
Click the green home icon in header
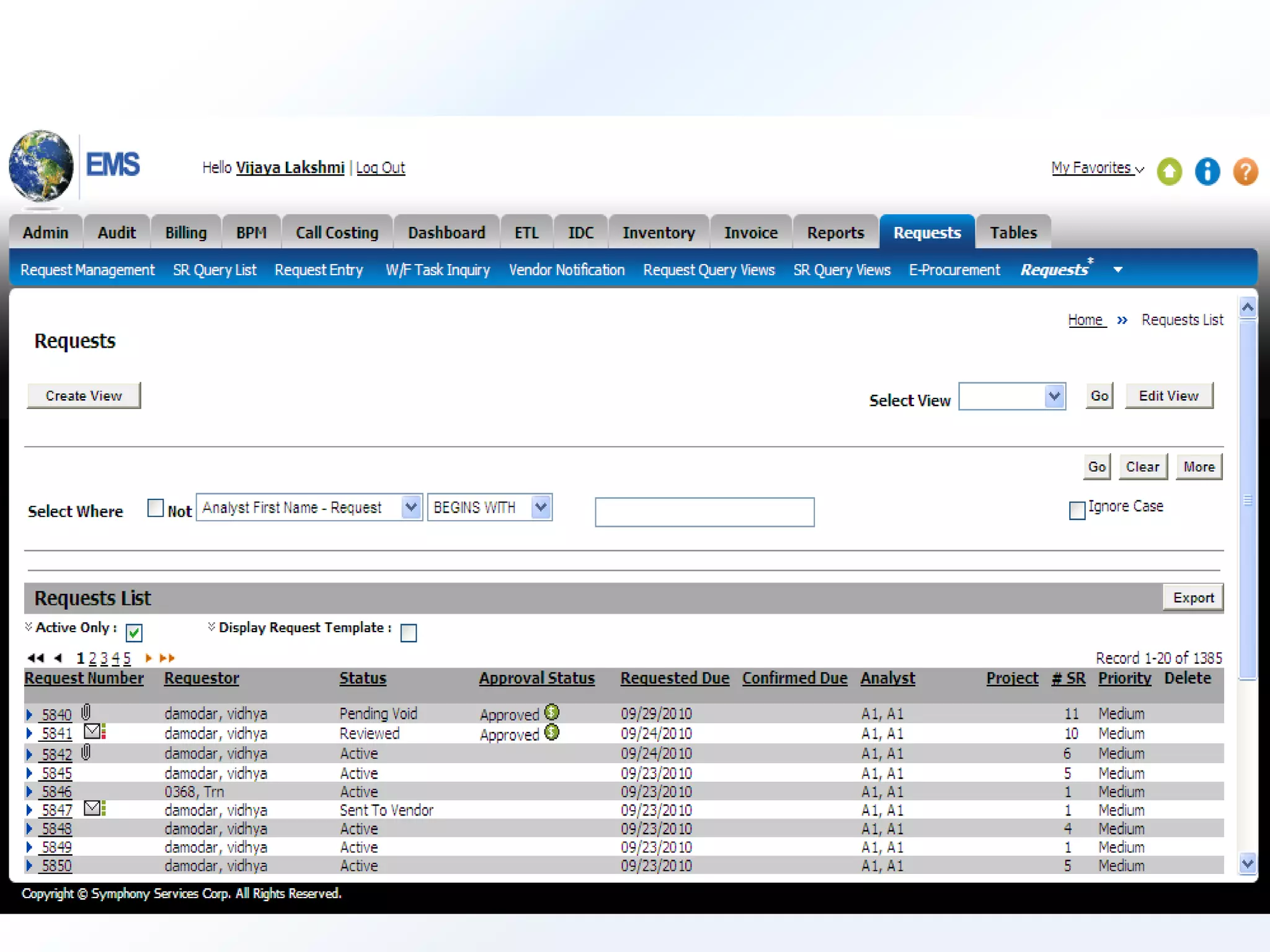coord(1169,172)
